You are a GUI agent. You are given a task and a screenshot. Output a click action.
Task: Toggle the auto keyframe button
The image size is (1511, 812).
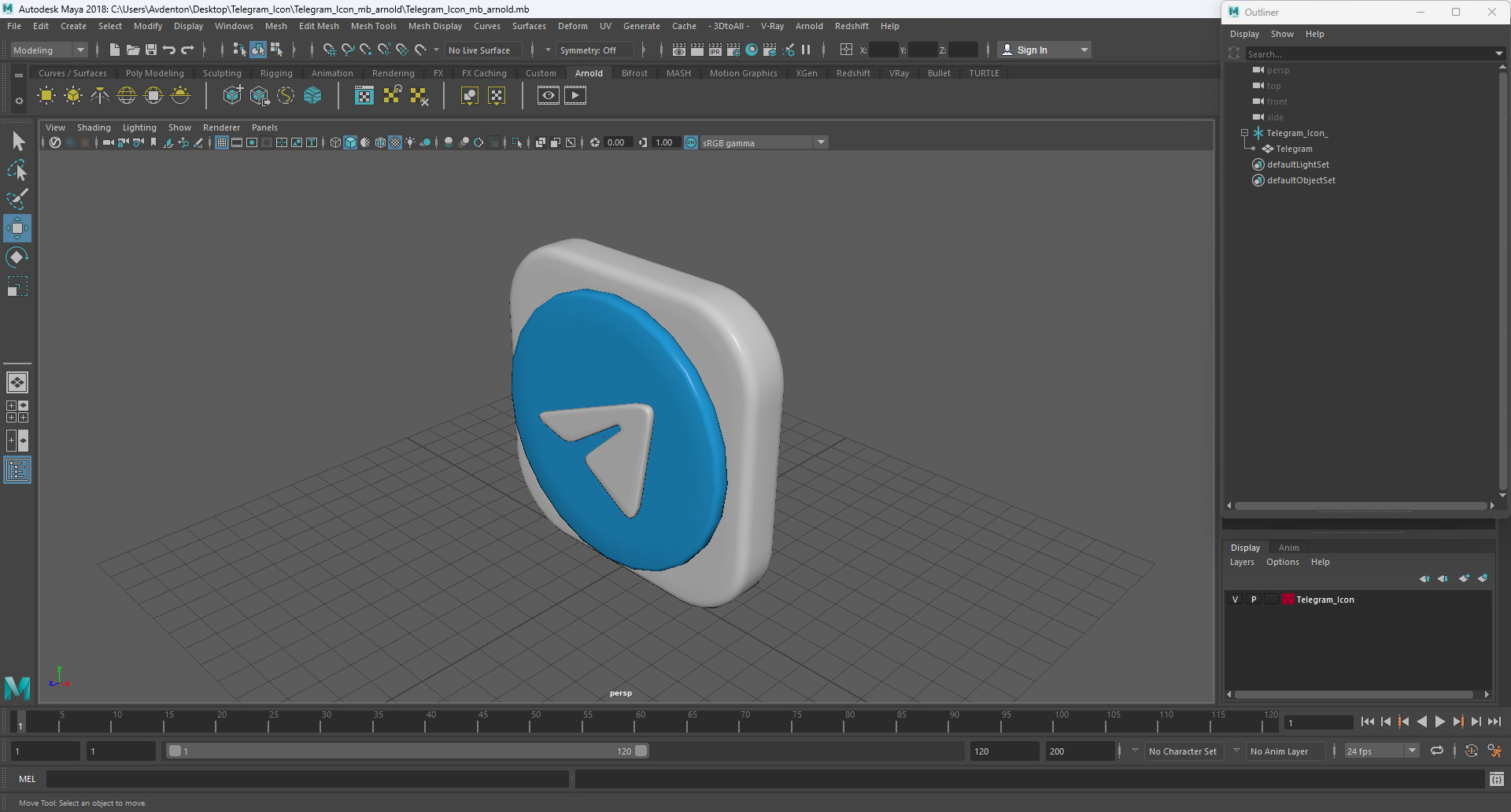1471,751
